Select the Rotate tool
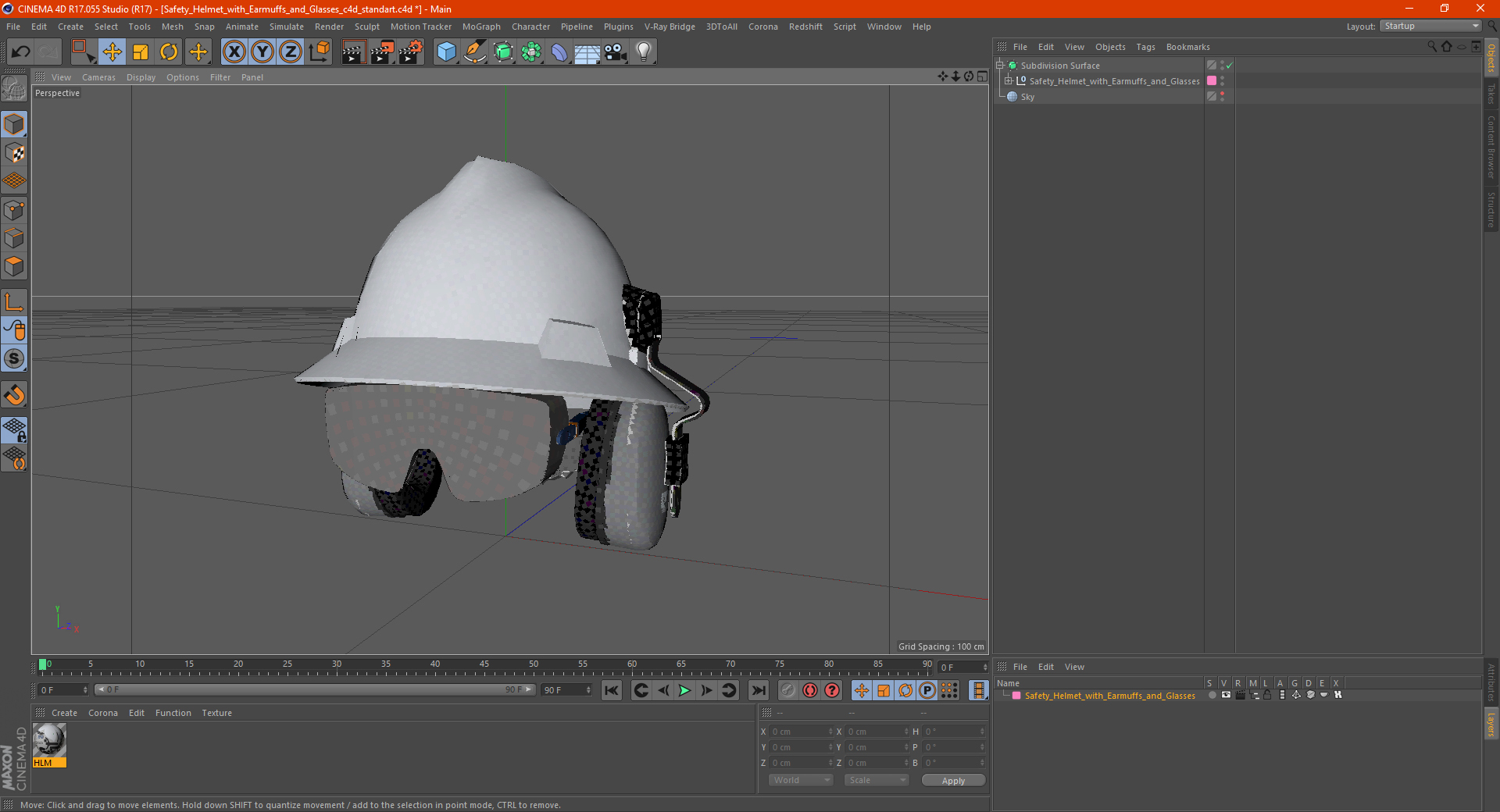1500x812 pixels. tap(169, 52)
